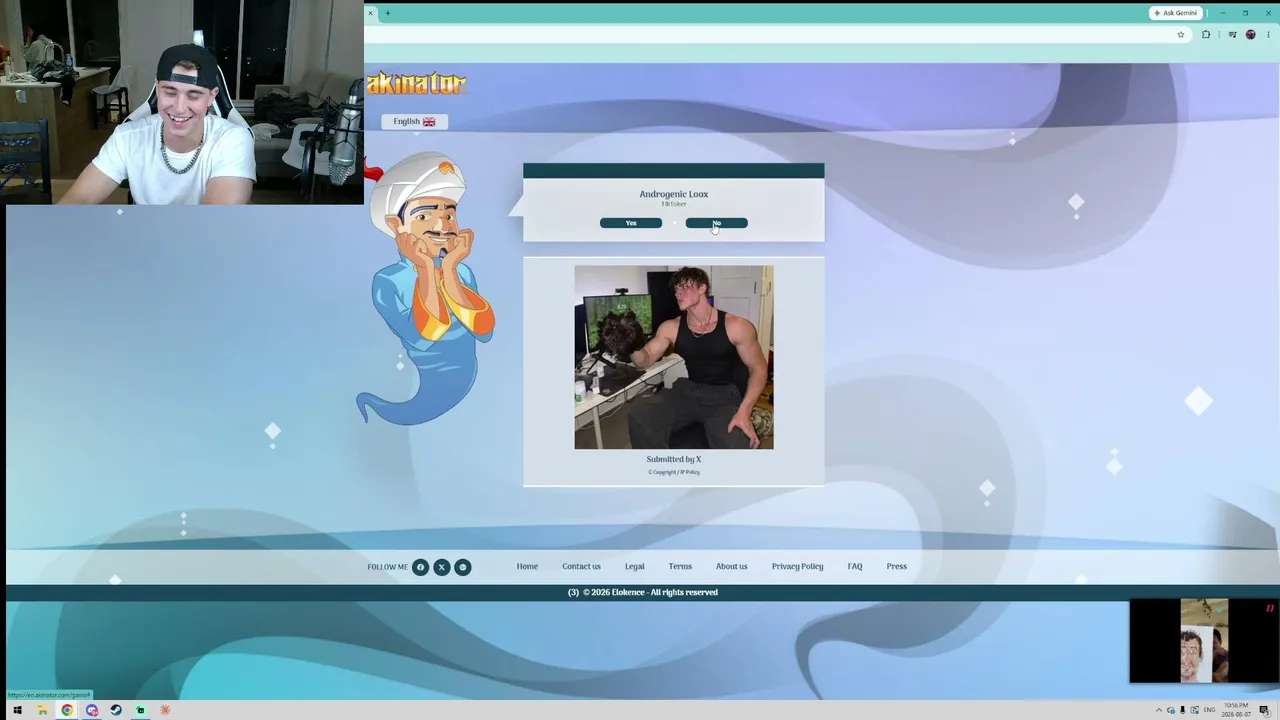
Task: Open the Legal footer link
Action: coord(635,566)
